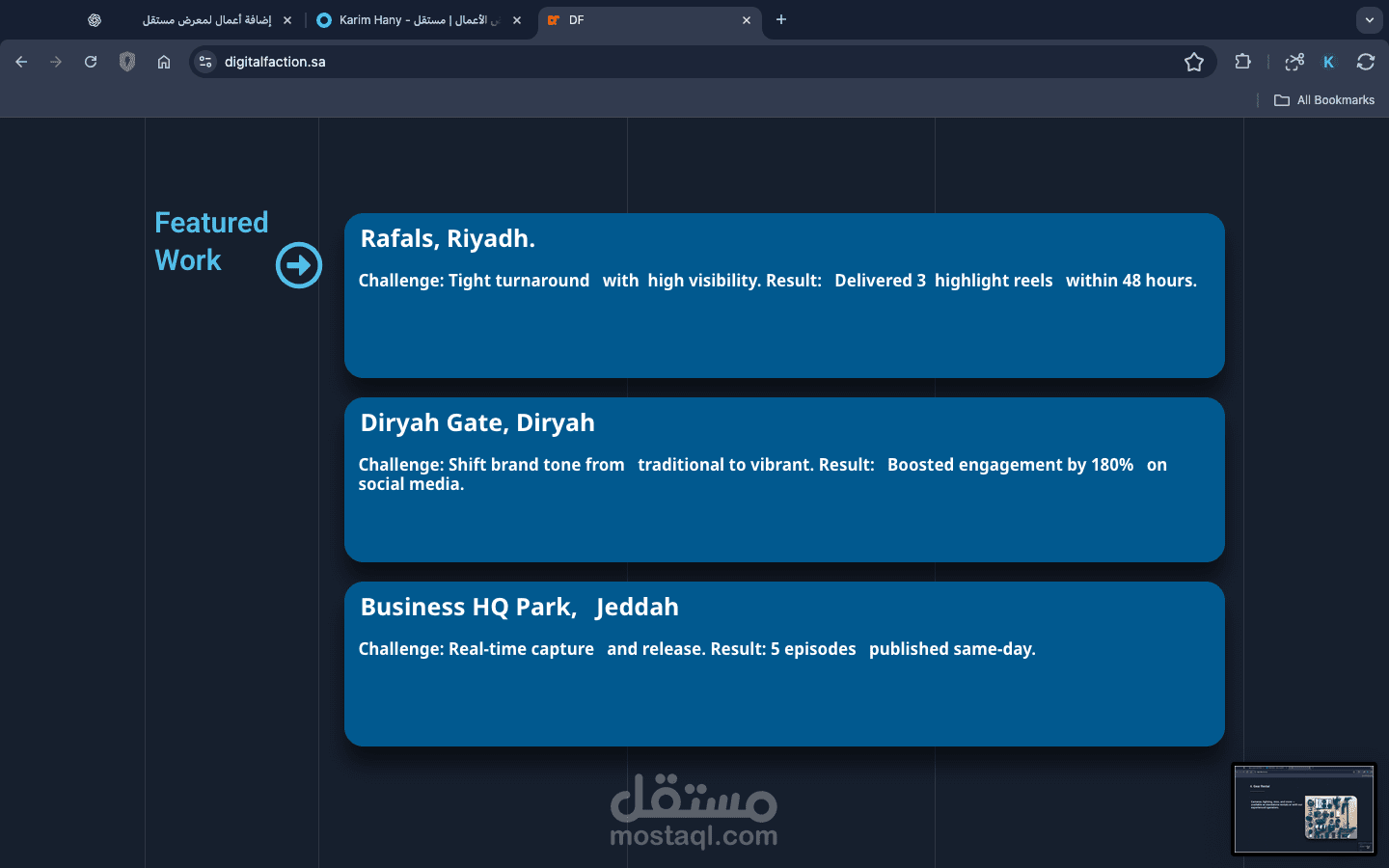Click the digitalfaction.sa address bar
The width and height of the screenshot is (1389, 868).
(x=702, y=62)
